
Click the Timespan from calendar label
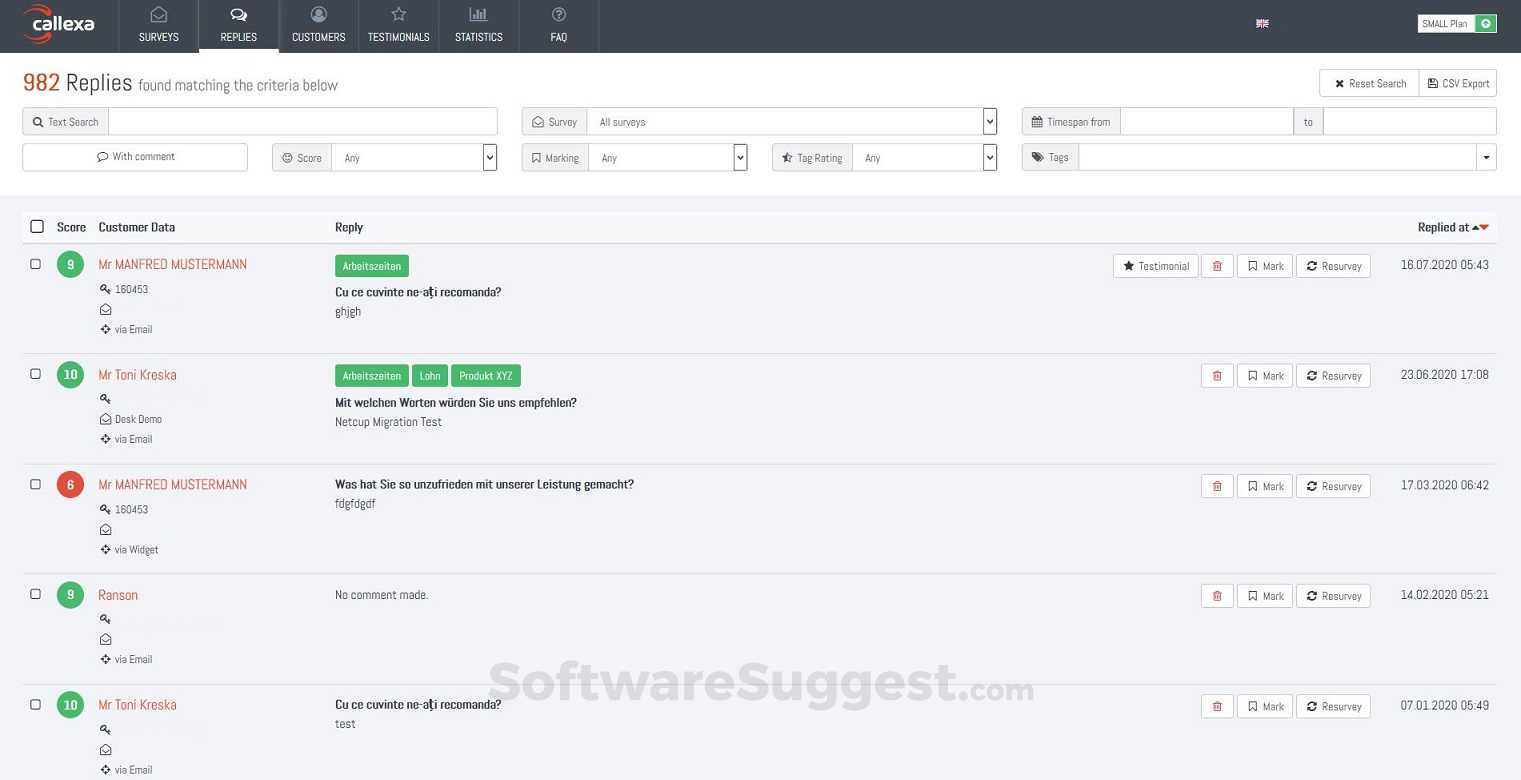pyautogui.click(x=1071, y=122)
